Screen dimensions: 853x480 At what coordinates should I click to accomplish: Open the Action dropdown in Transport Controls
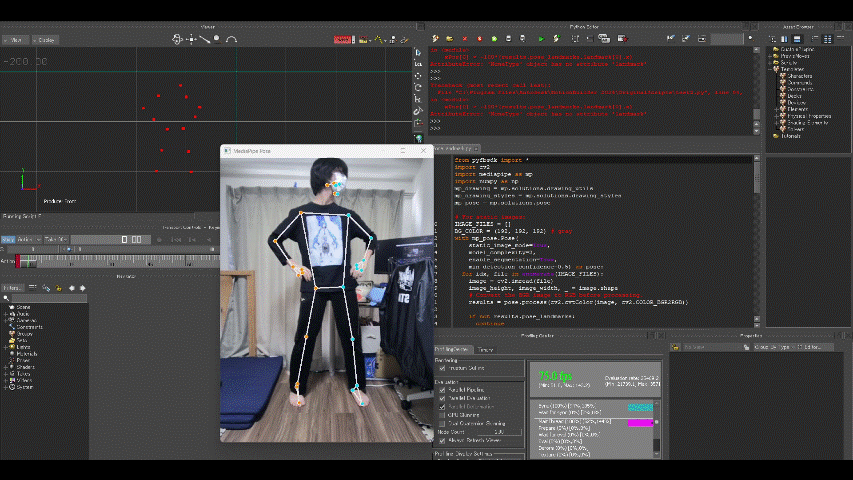pos(29,239)
